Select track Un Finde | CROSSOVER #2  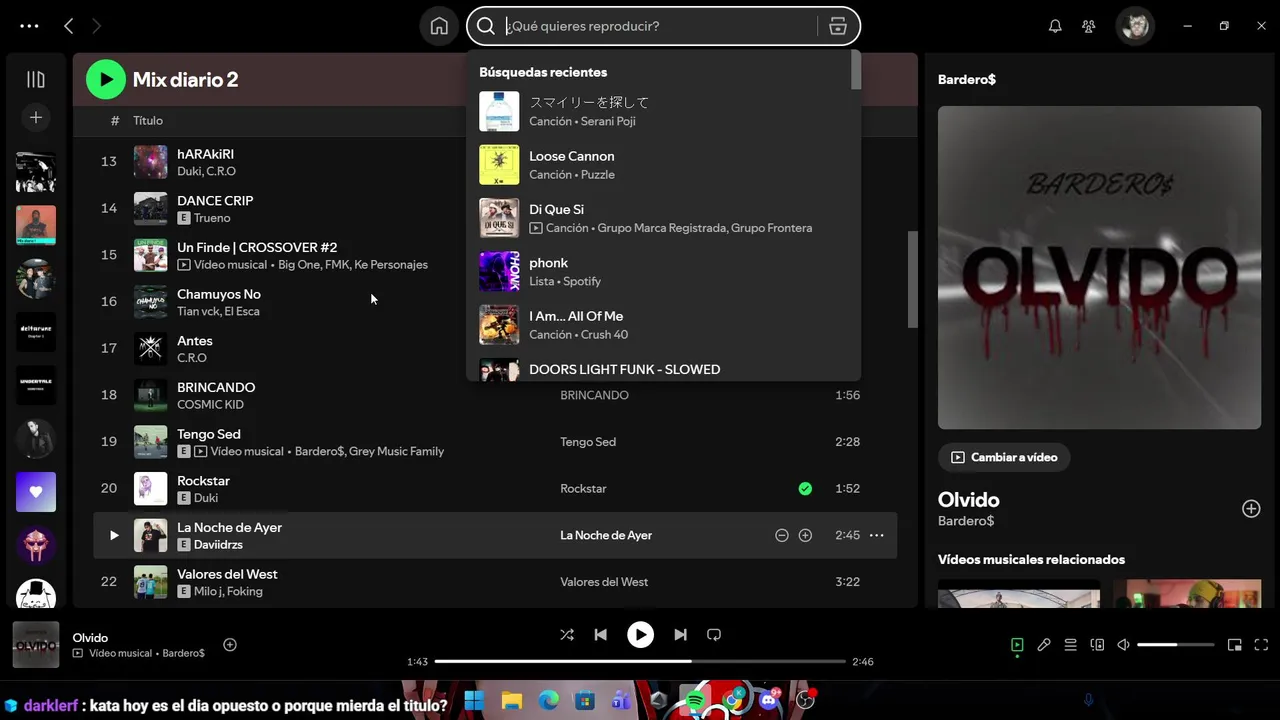pos(257,247)
